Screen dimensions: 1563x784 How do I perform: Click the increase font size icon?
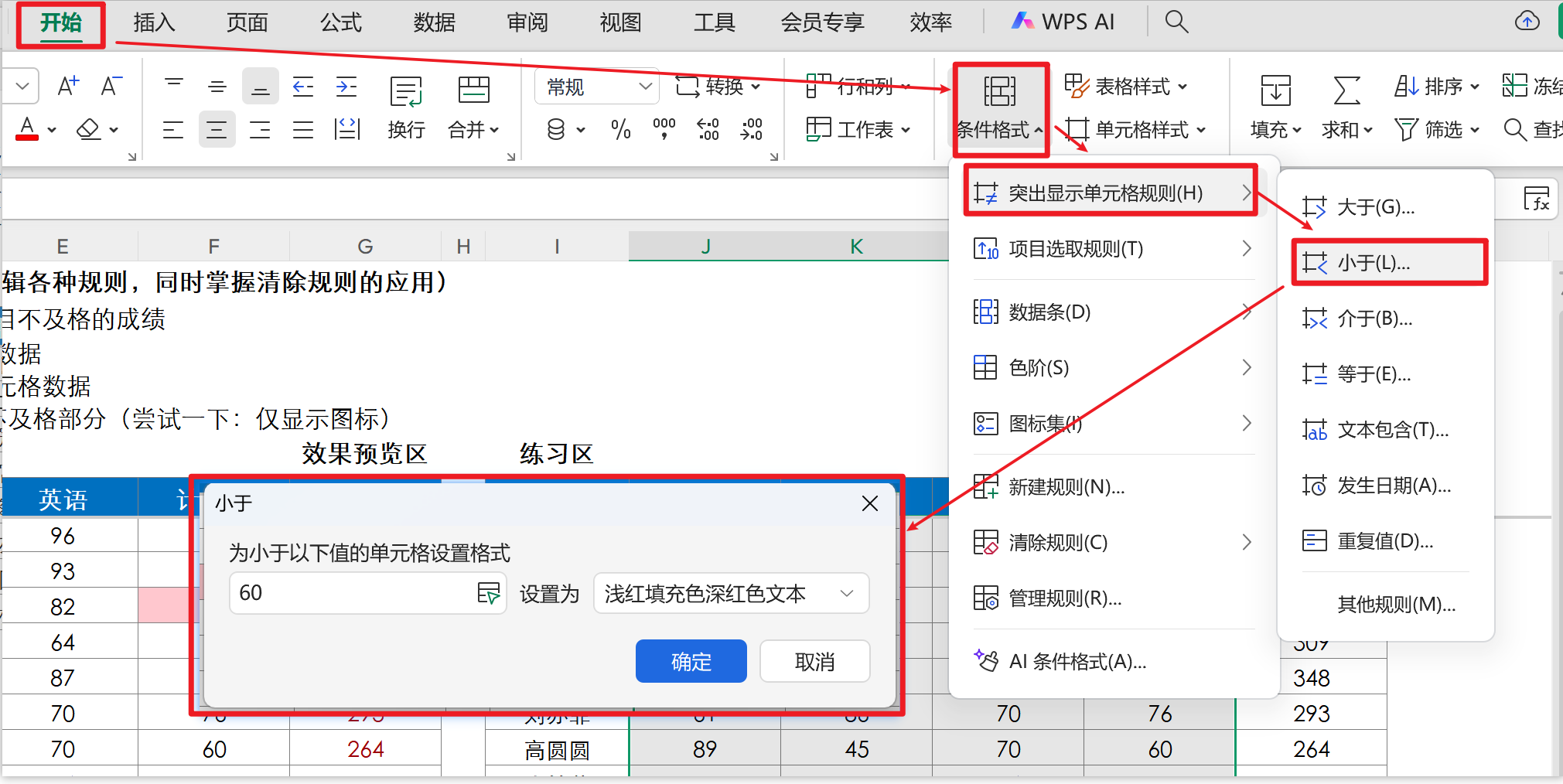coord(68,86)
